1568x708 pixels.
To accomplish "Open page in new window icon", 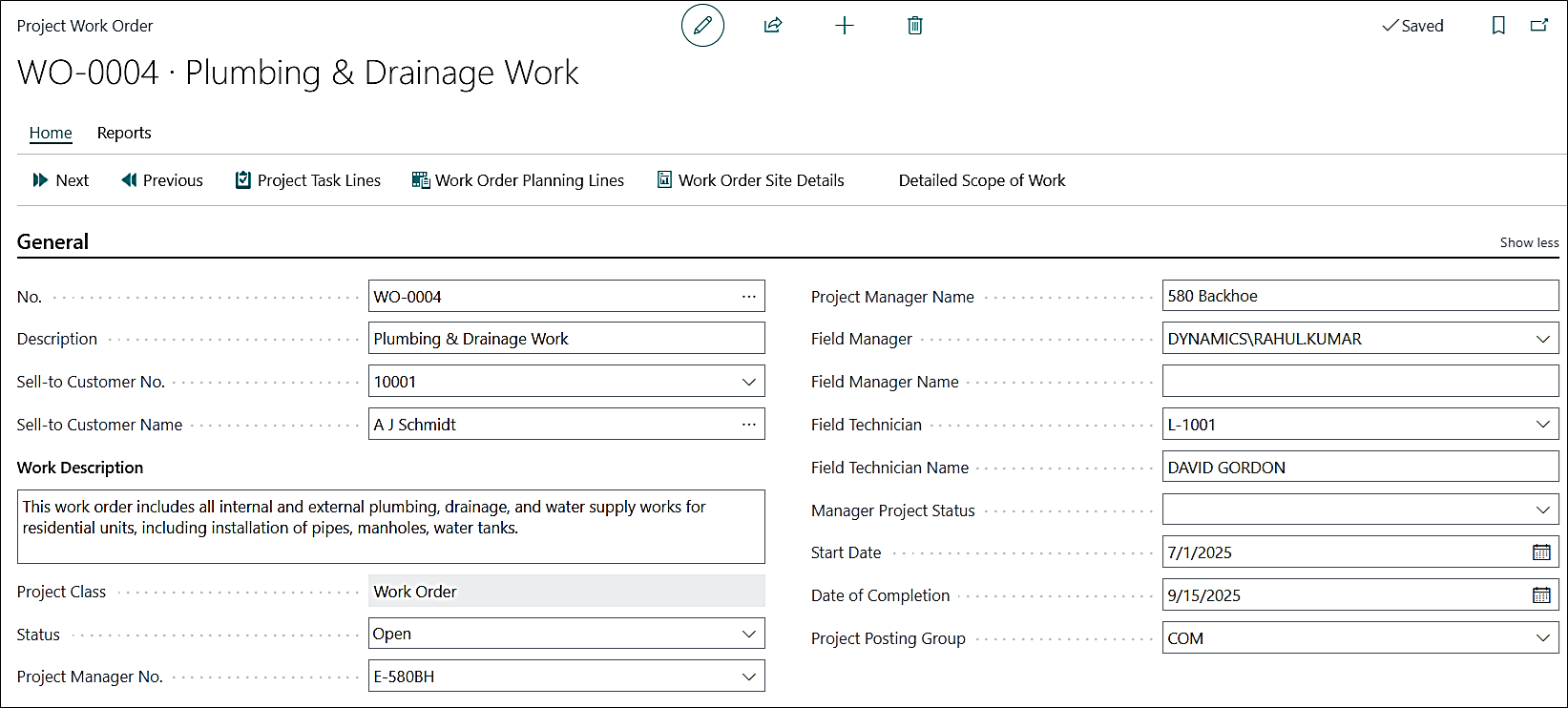I will (x=1539, y=26).
